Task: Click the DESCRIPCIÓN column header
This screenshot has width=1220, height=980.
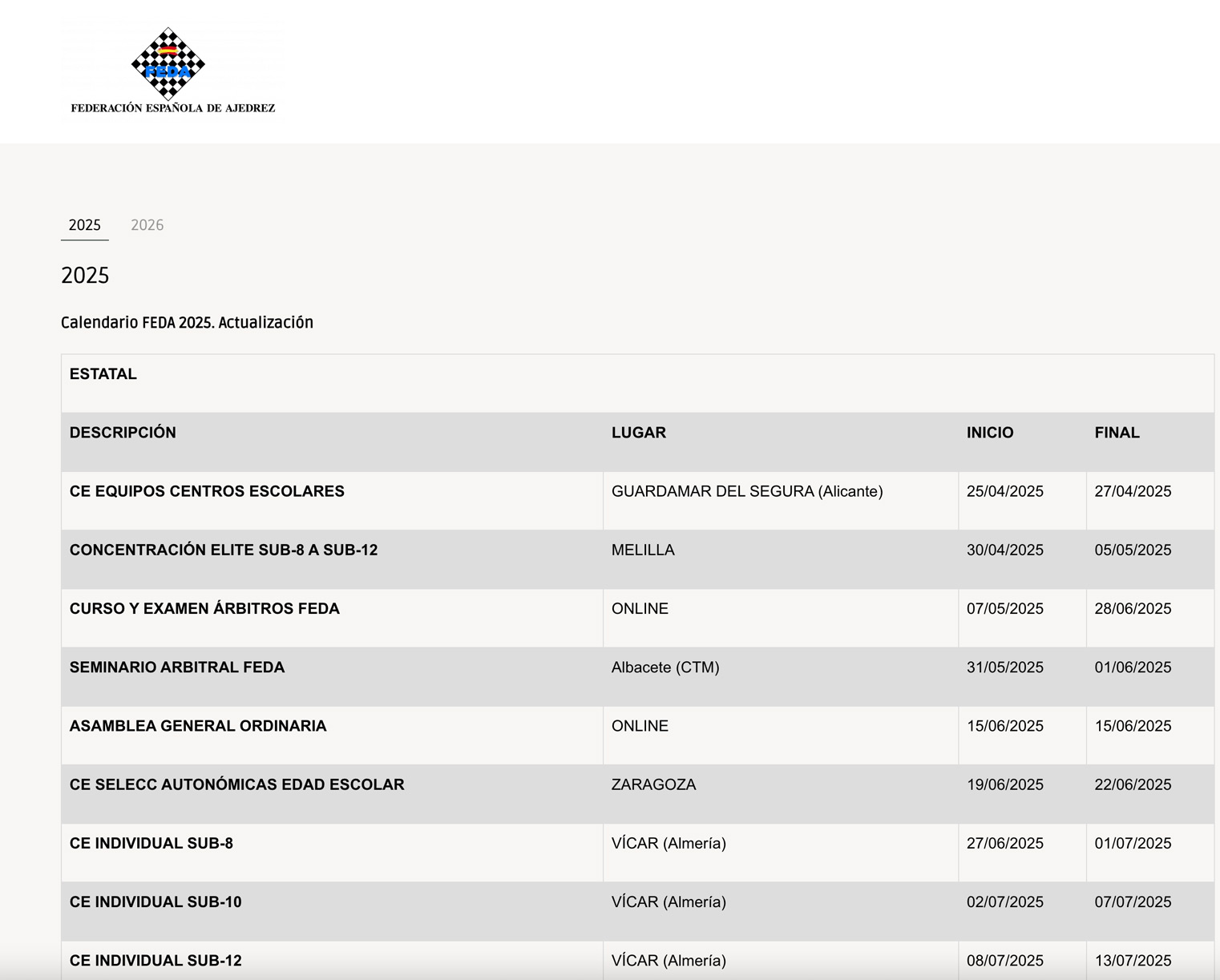Action: pyautogui.click(x=123, y=433)
